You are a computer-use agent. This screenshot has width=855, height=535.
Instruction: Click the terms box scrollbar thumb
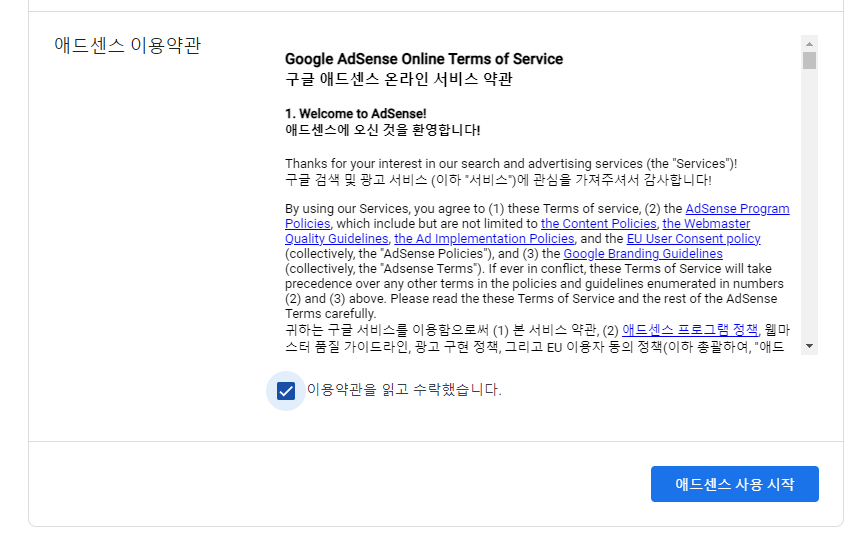pos(809,61)
